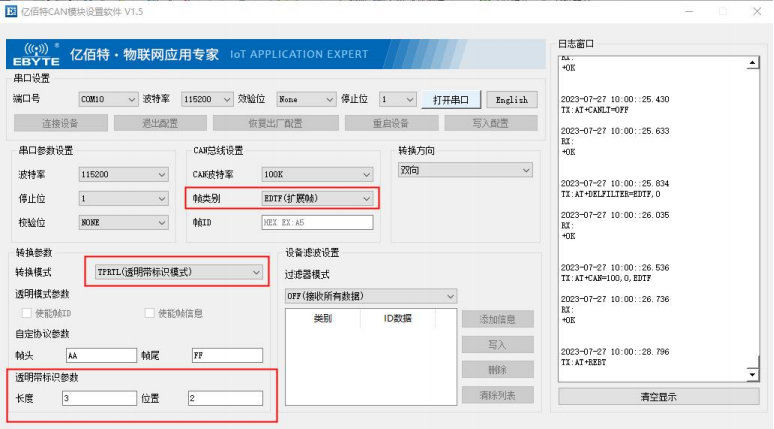Click the 长度 input field containing 3
Viewport: 774px width, 429px height.
(99, 398)
